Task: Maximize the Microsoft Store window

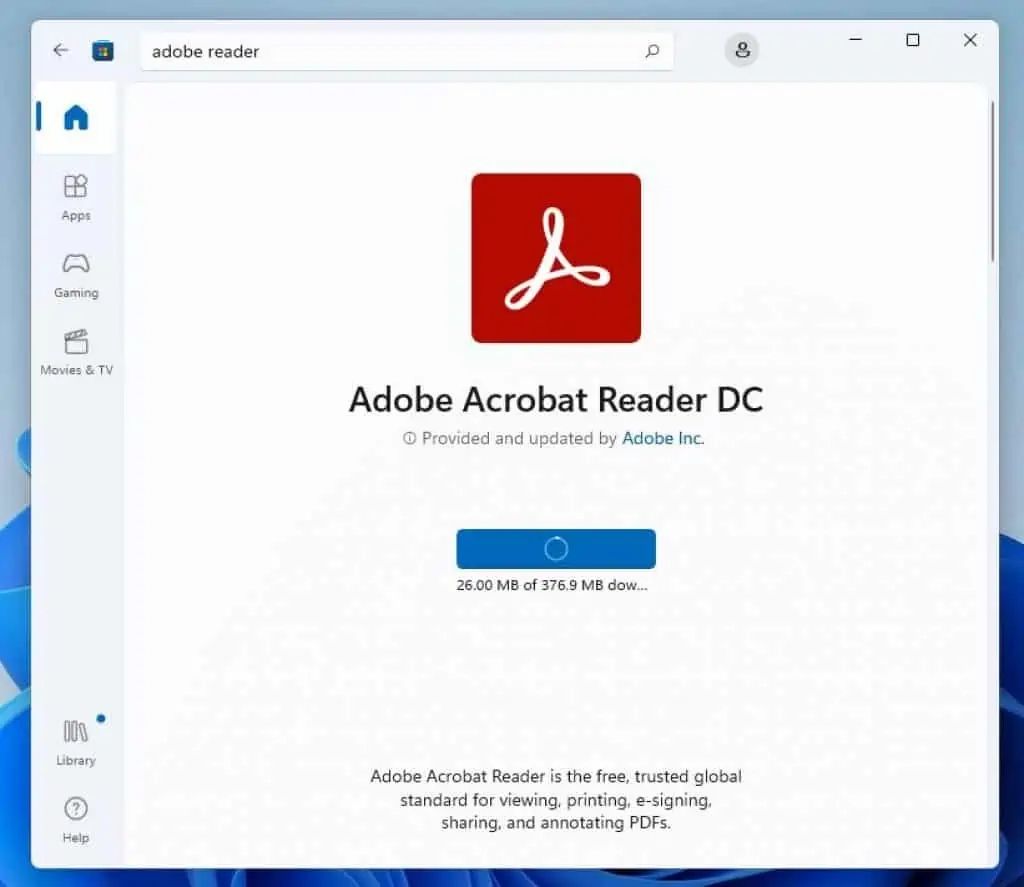Action: (913, 40)
